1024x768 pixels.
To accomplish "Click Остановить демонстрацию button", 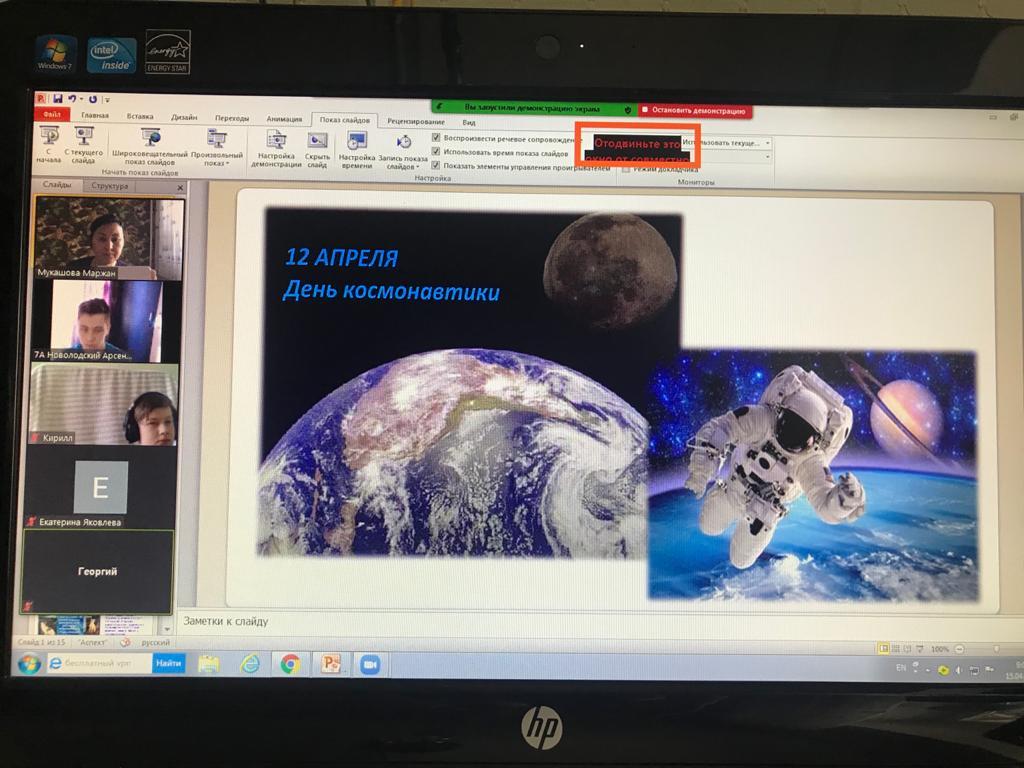I will pos(695,110).
